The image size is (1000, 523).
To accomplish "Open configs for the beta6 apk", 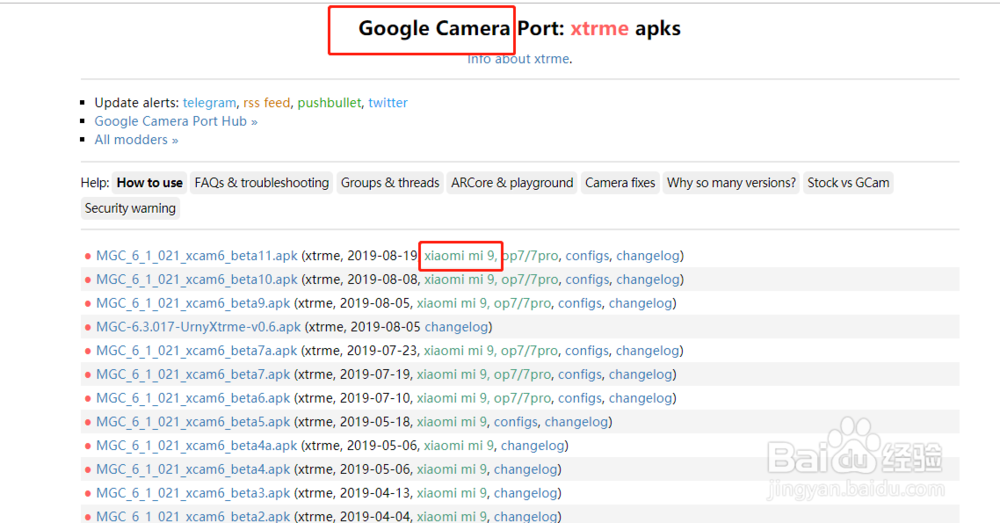I will click(580, 398).
